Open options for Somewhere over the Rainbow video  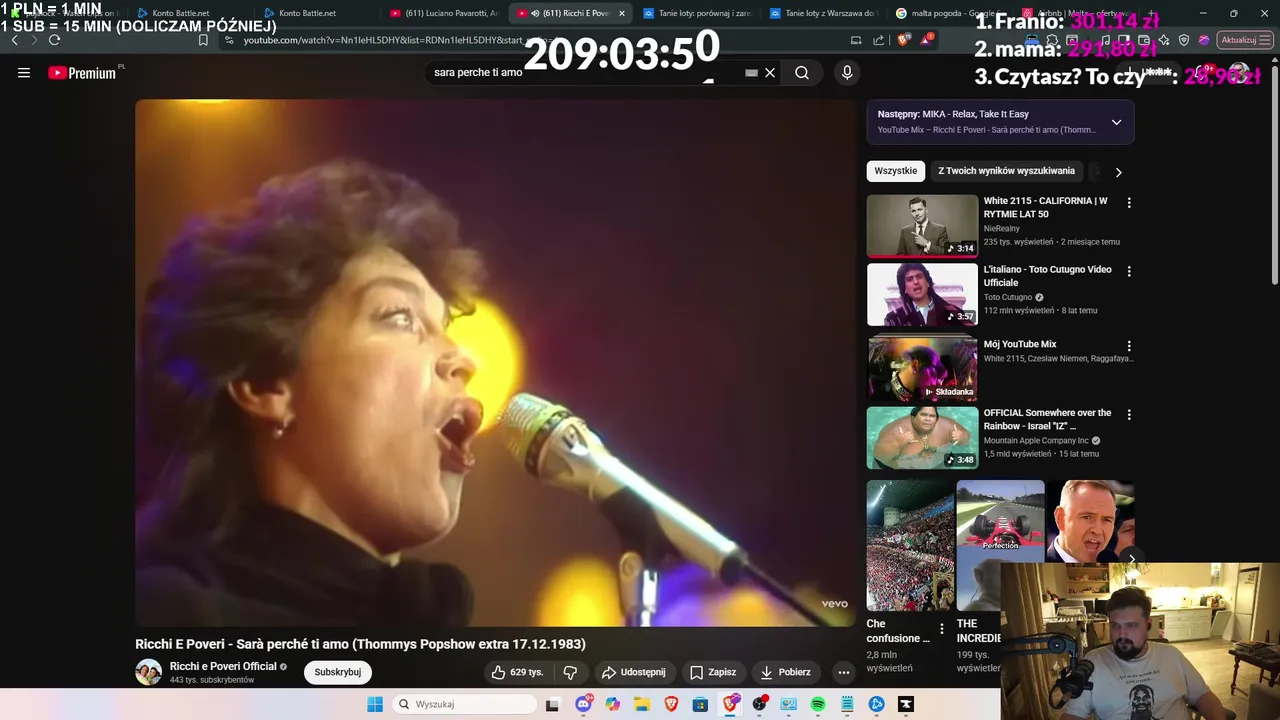point(1129,414)
